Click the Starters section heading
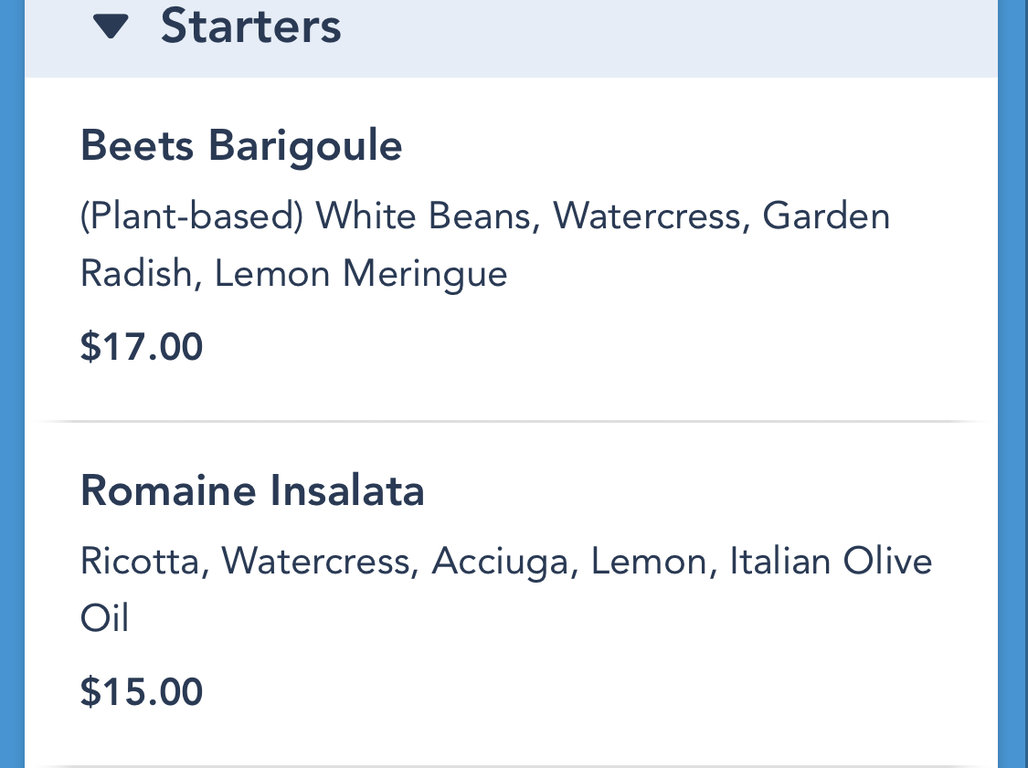The height and width of the screenshot is (768, 1028). [x=250, y=26]
